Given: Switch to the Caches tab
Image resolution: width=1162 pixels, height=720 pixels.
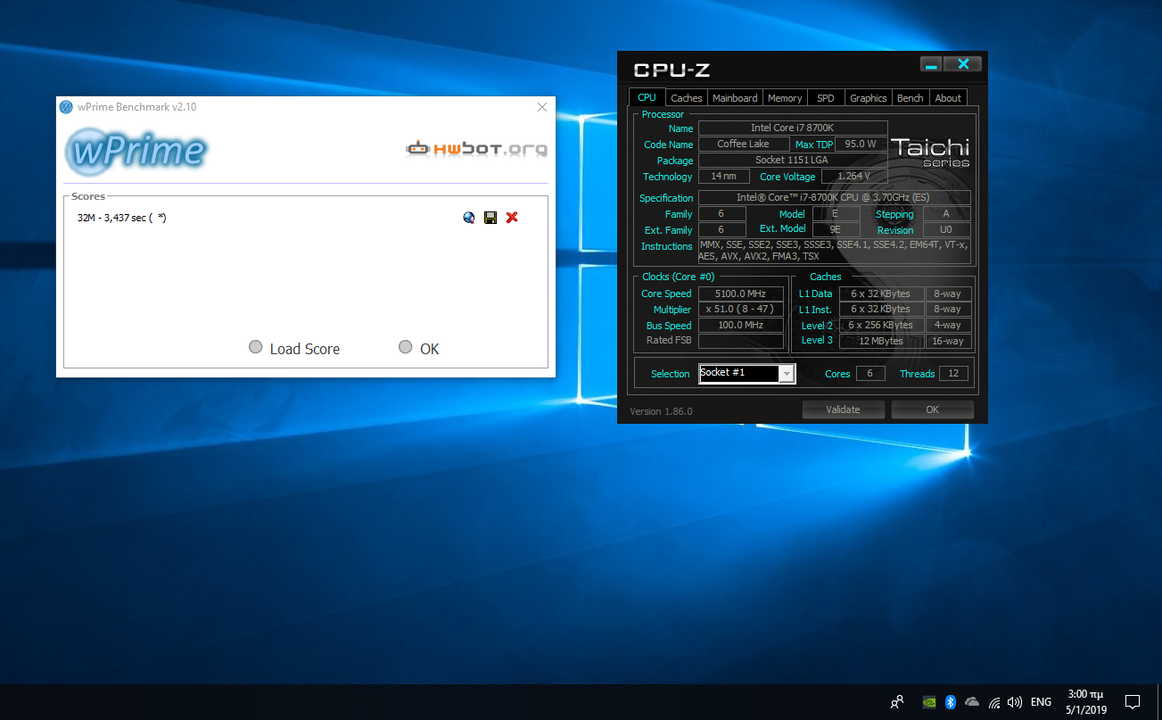Looking at the screenshot, I should pyautogui.click(x=686, y=98).
